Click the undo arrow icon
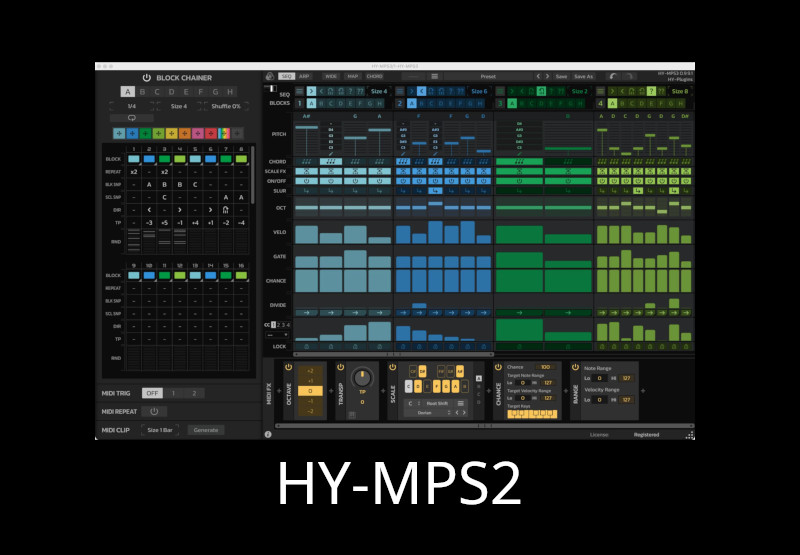The width and height of the screenshot is (800, 555). pyautogui.click(x=614, y=77)
